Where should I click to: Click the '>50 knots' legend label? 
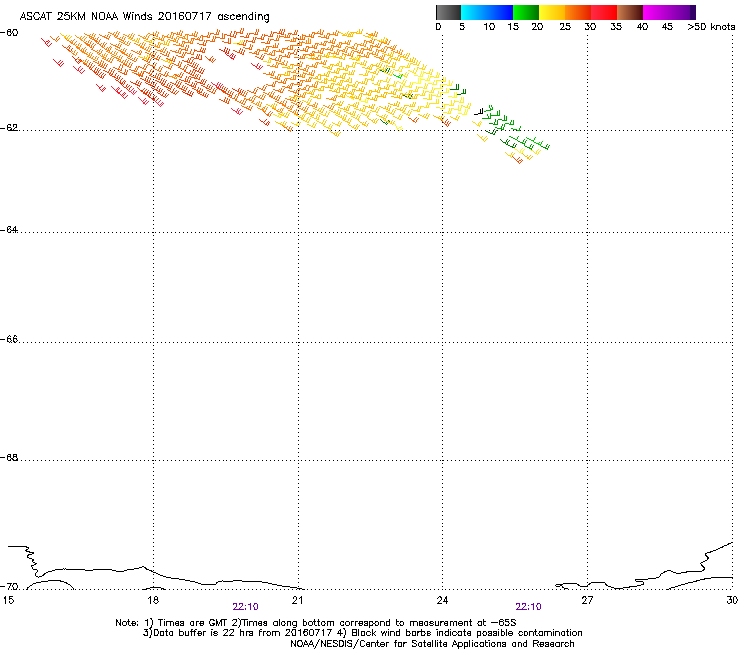pos(711,27)
